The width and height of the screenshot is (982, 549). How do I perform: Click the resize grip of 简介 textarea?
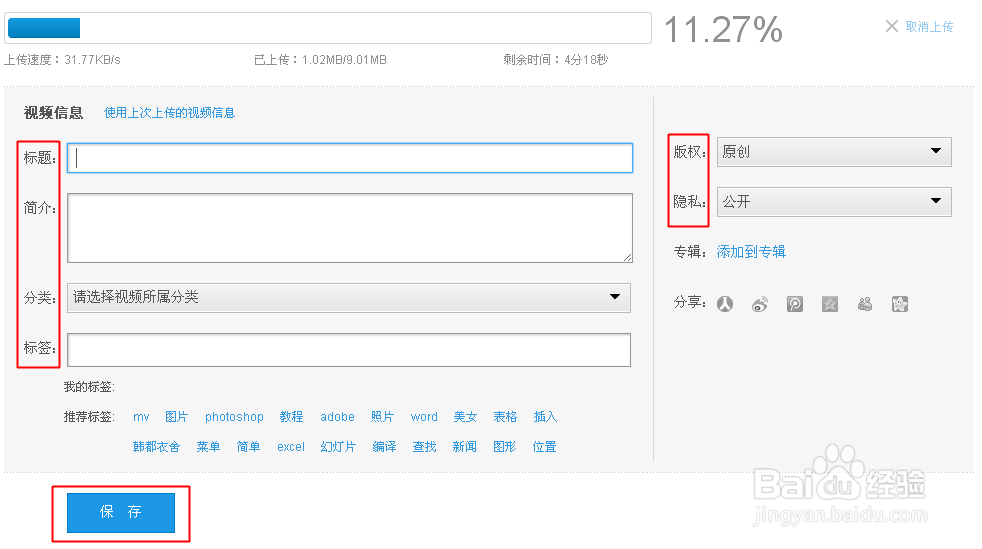coord(628,257)
